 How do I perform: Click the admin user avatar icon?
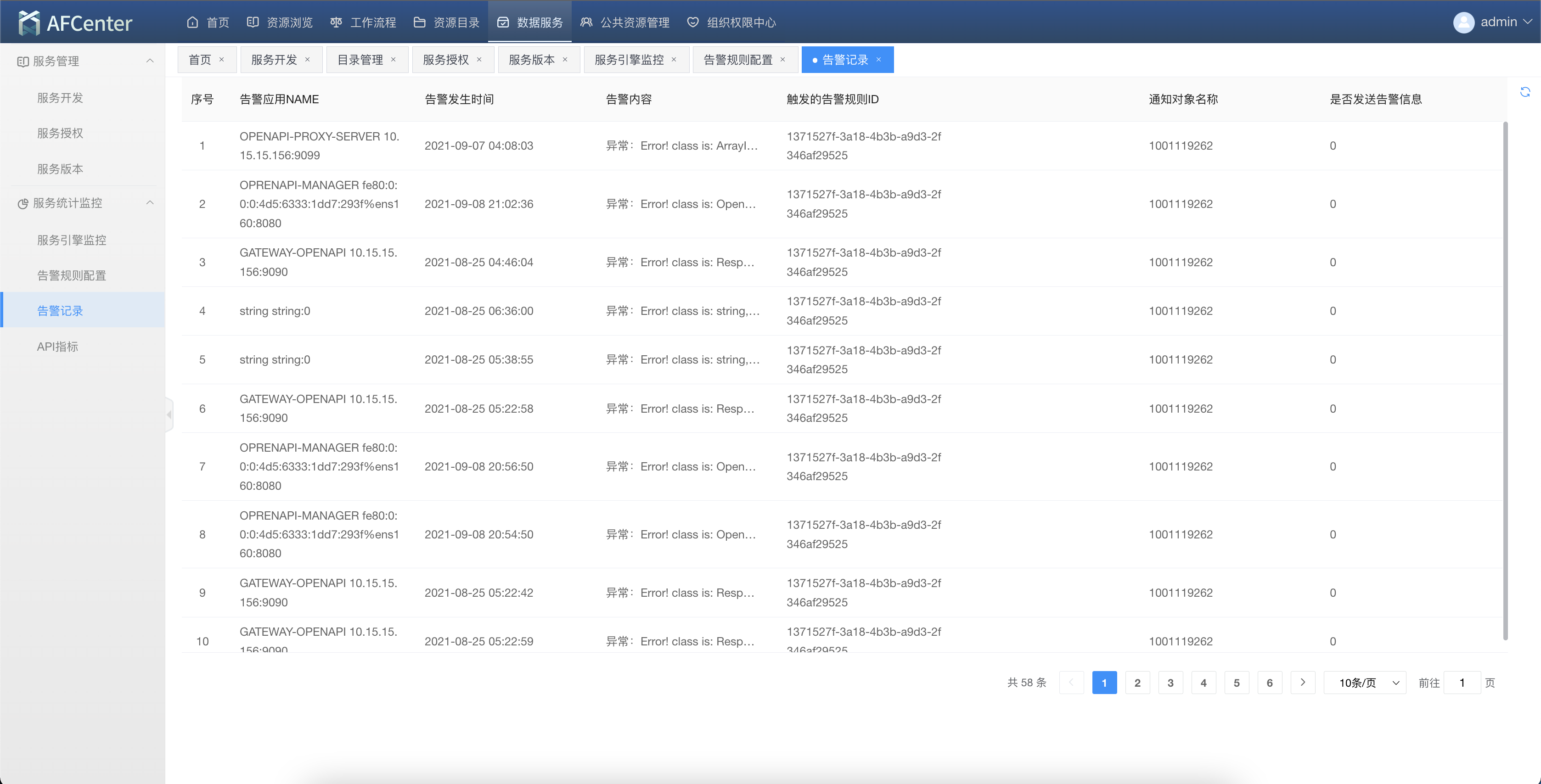click(x=1463, y=23)
